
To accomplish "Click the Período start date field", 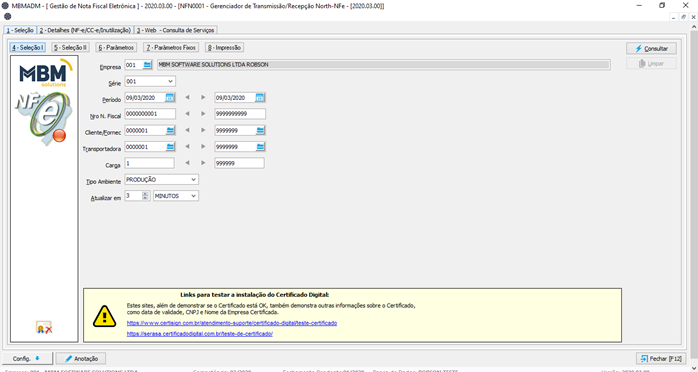I will (x=145, y=97).
